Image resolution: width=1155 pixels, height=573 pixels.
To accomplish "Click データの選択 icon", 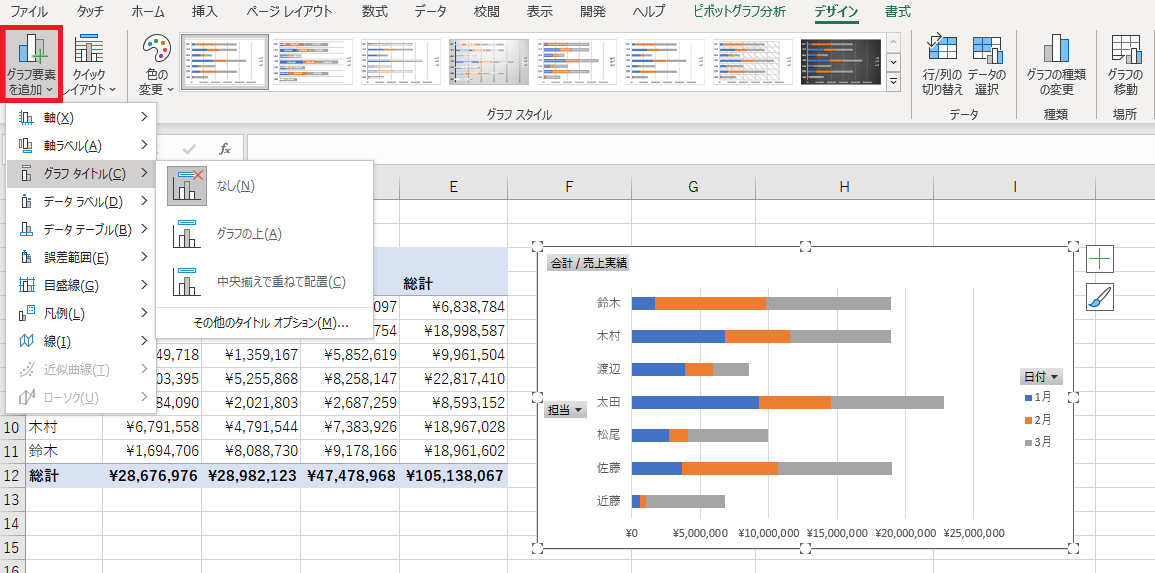I will (x=987, y=64).
